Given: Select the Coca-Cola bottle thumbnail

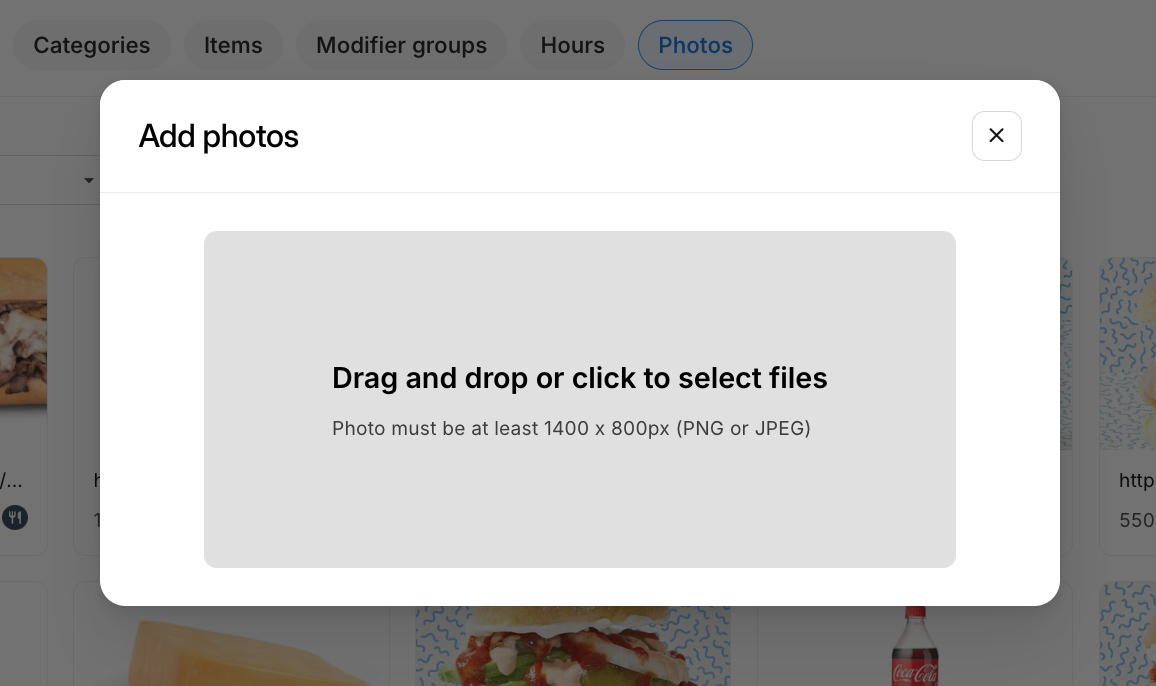Looking at the screenshot, I should [x=913, y=647].
